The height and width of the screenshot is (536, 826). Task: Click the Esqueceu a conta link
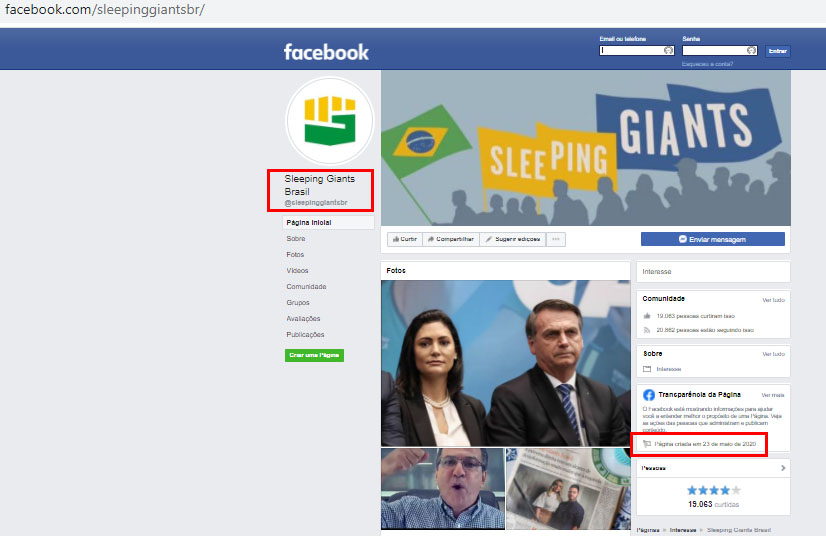707,64
